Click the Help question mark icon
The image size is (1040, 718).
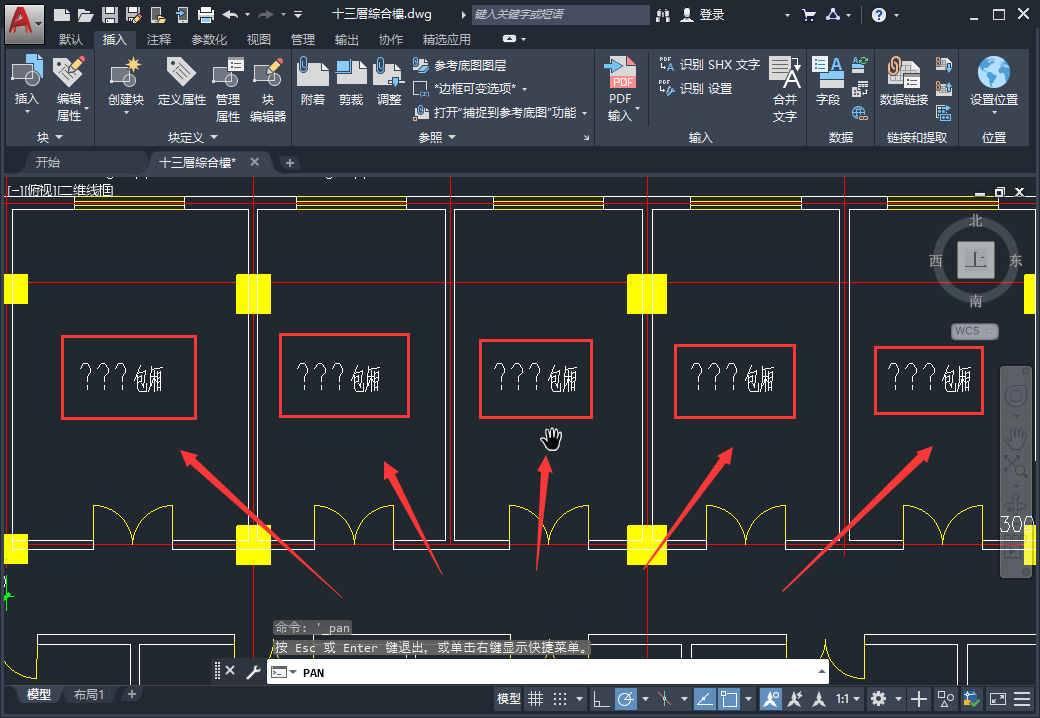tap(879, 15)
